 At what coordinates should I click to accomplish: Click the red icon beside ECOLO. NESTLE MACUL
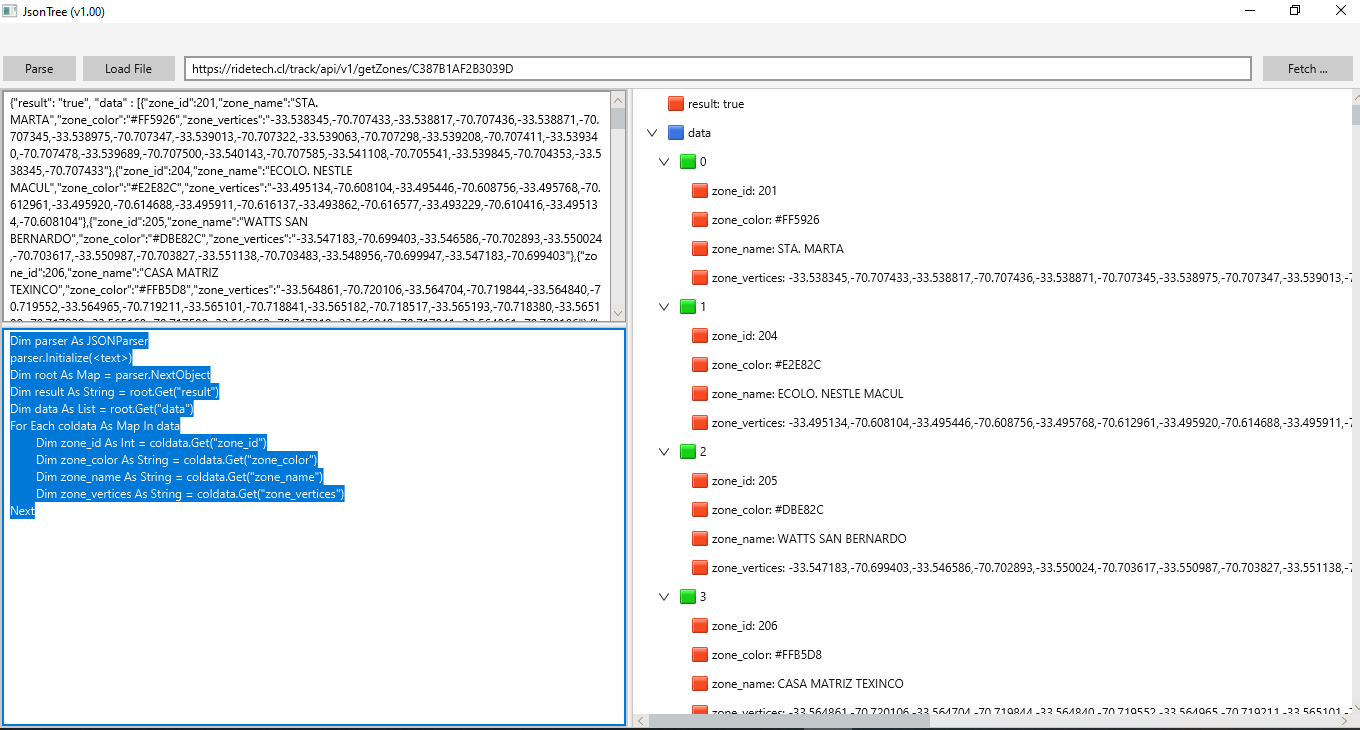(x=700, y=394)
